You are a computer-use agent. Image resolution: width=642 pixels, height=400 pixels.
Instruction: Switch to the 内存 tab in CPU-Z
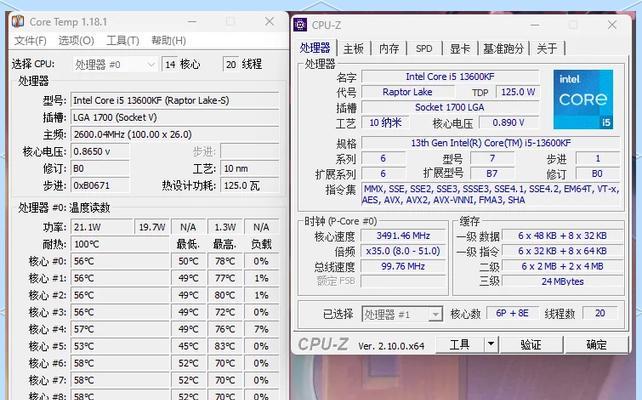coord(389,49)
